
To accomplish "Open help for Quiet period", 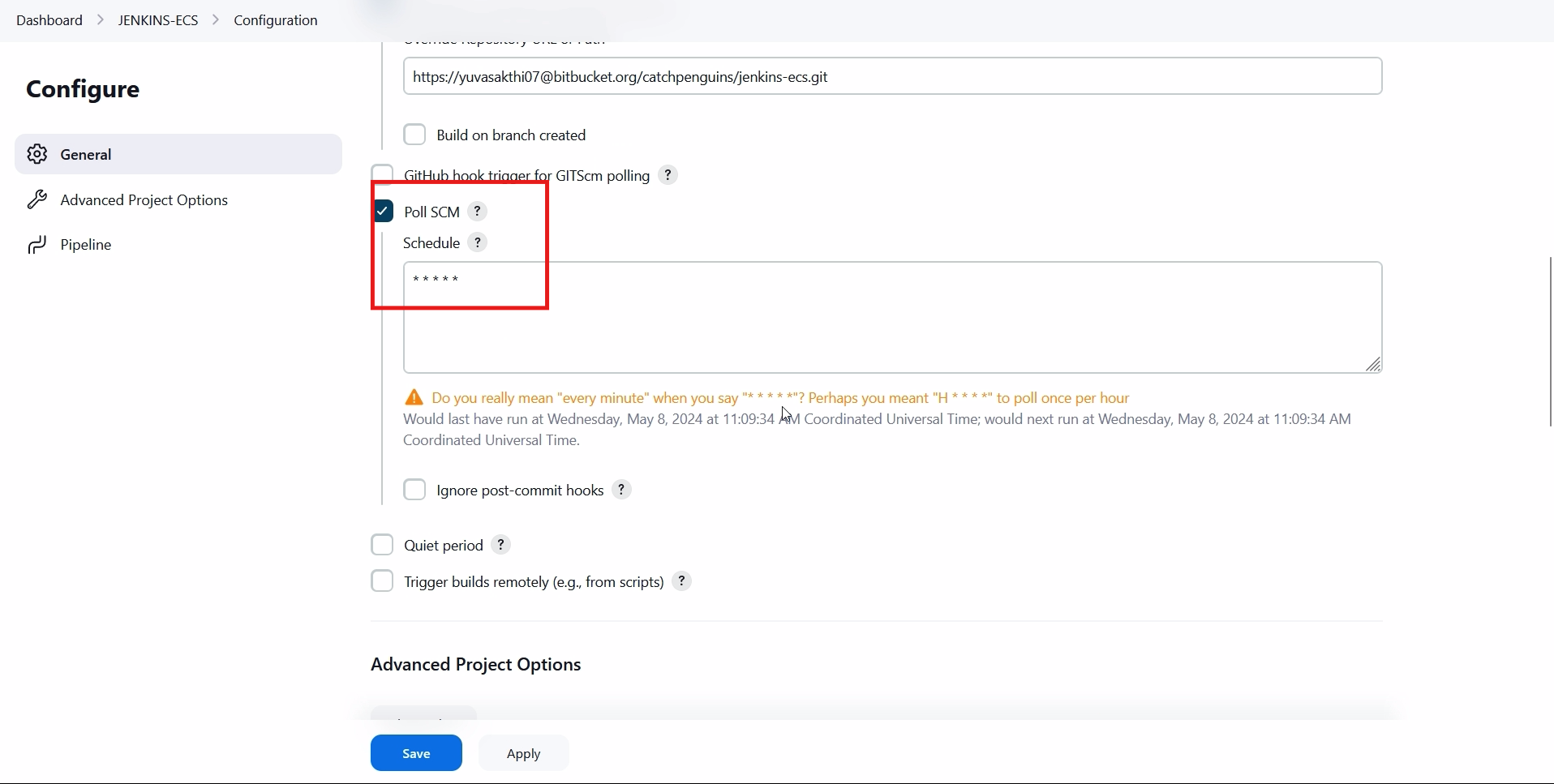I will pos(501,545).
